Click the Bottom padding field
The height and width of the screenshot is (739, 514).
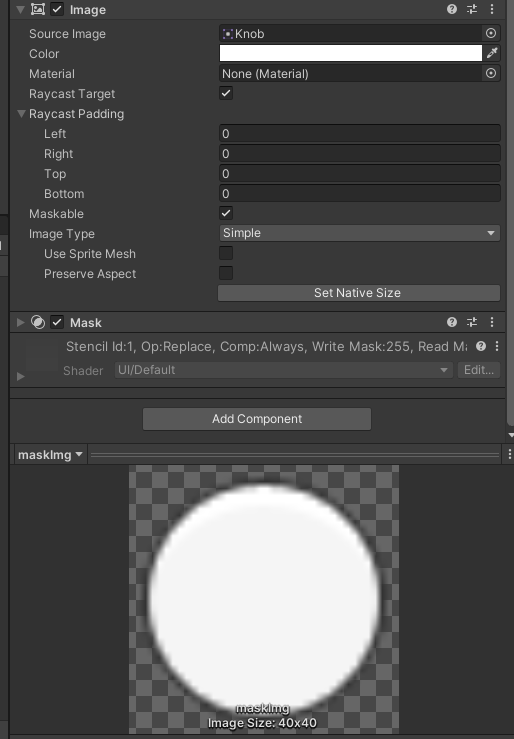coord(359,194)
